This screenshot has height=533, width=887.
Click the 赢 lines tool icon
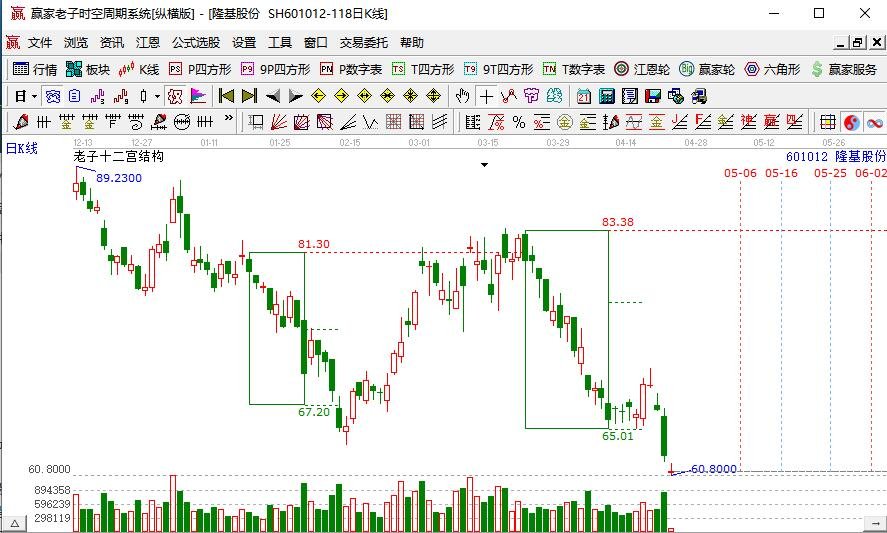[x=771, y=122]
